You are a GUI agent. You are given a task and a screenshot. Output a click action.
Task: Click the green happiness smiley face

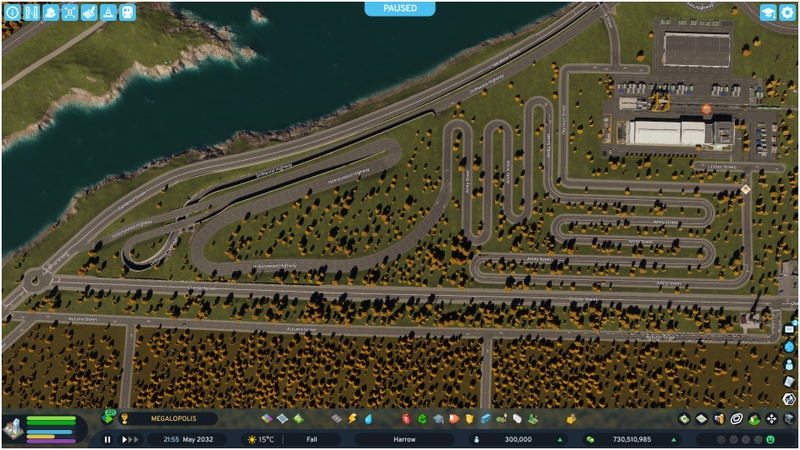coord(770,439)
